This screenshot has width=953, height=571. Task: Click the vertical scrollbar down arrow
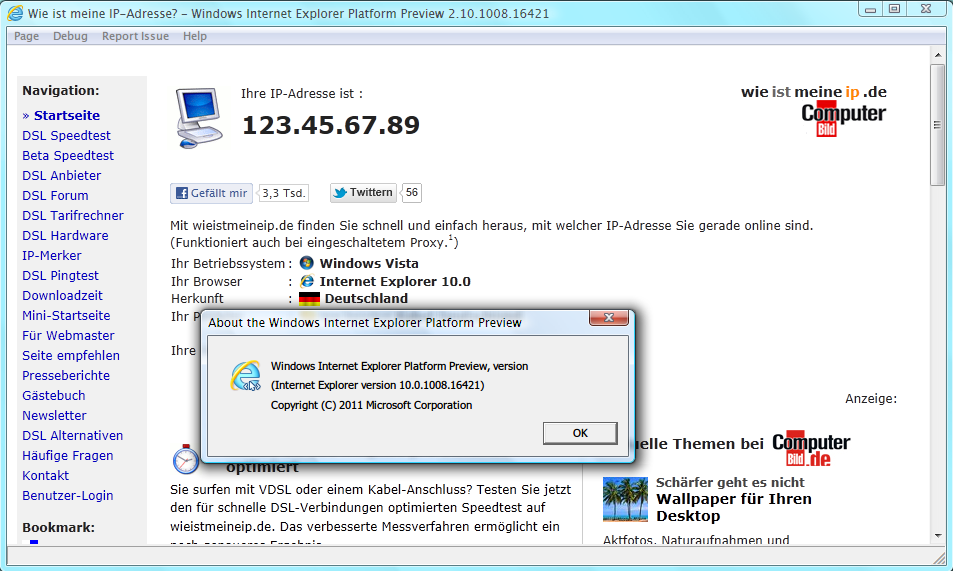pyautogui.click(x=938, y=536)
